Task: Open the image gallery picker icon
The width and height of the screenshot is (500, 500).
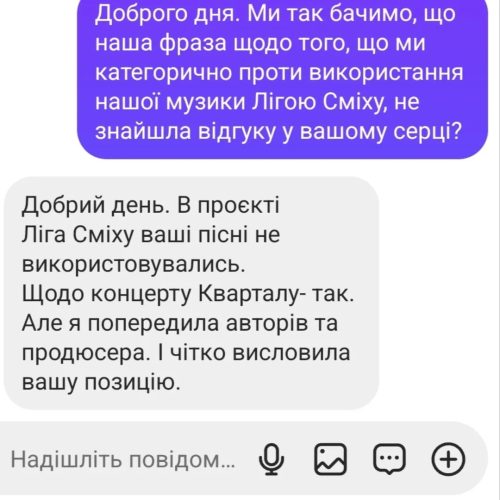Action: point(331,459)
